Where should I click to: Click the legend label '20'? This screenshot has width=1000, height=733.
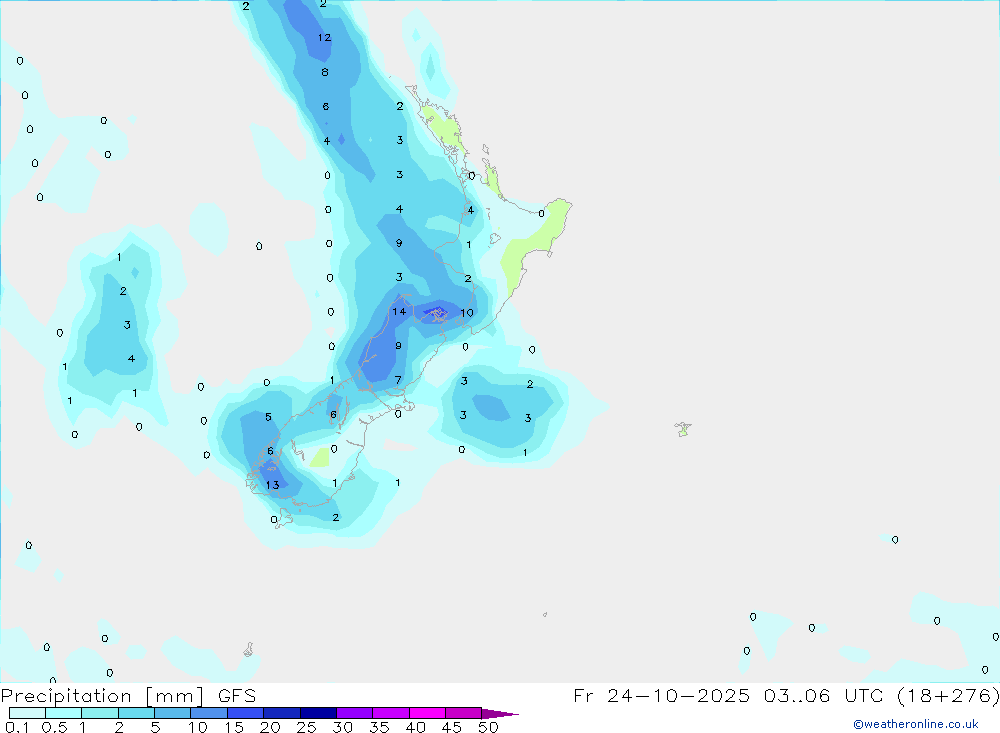pos(270,727)
